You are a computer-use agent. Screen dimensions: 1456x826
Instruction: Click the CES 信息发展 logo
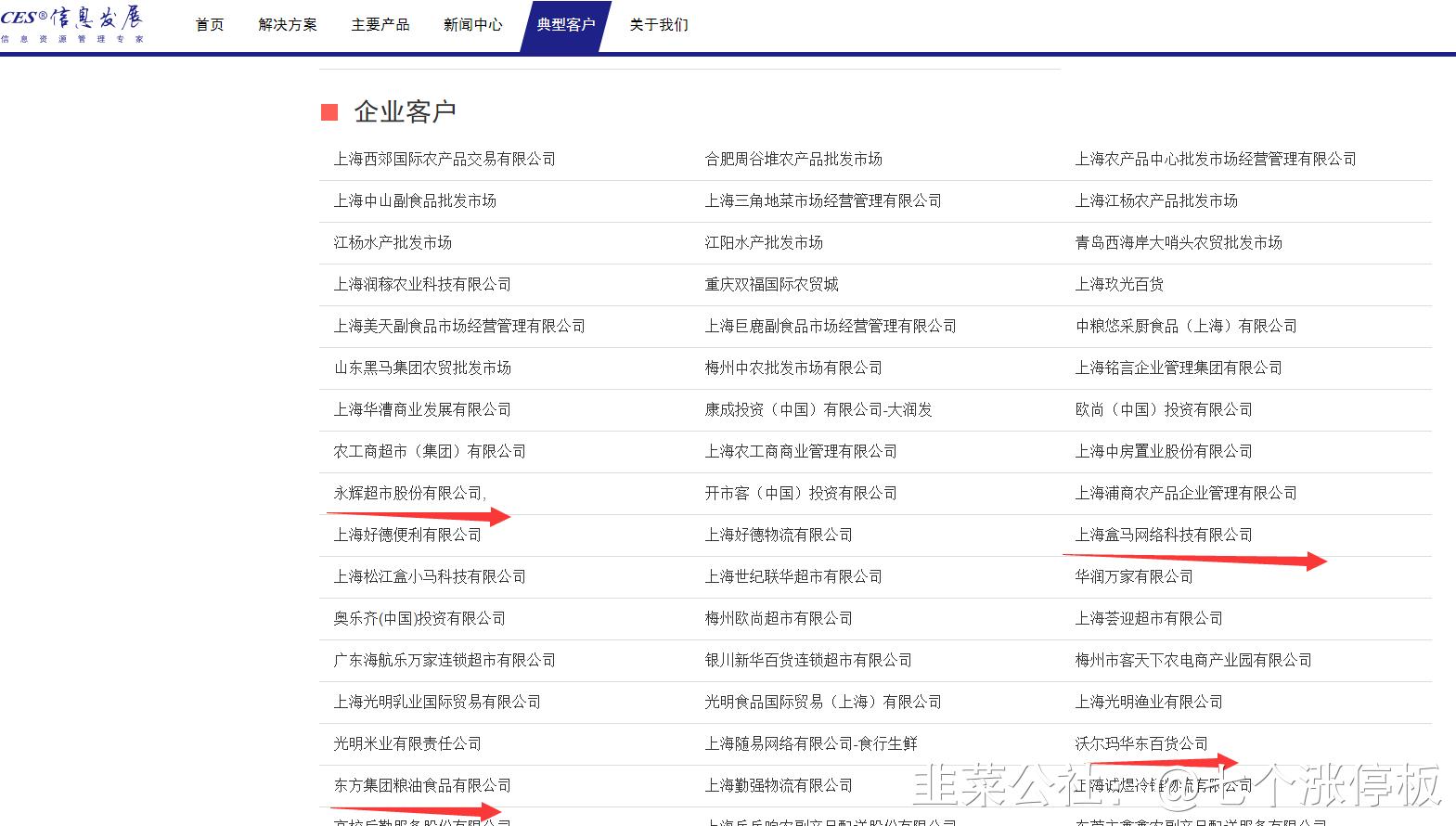pos(72,25)
